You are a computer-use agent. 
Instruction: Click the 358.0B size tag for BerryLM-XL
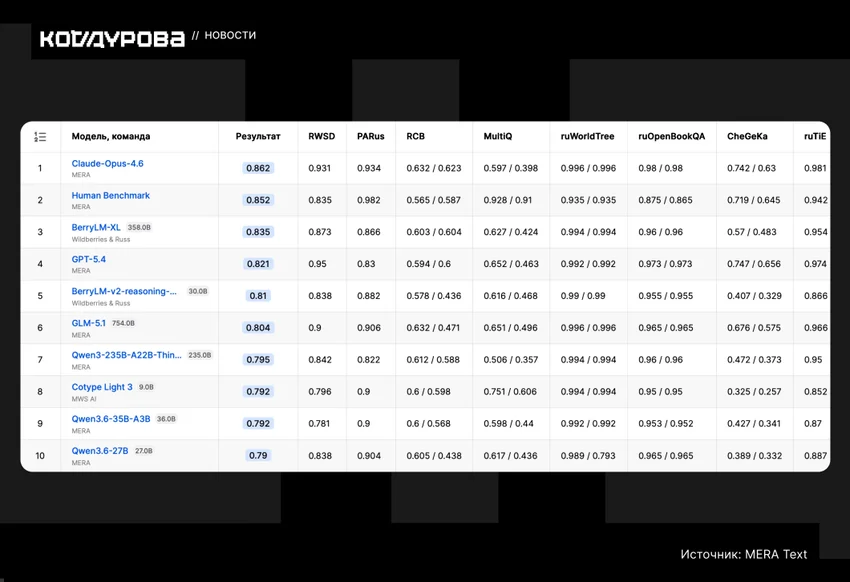pyautogui.click(x=139, y=228)
